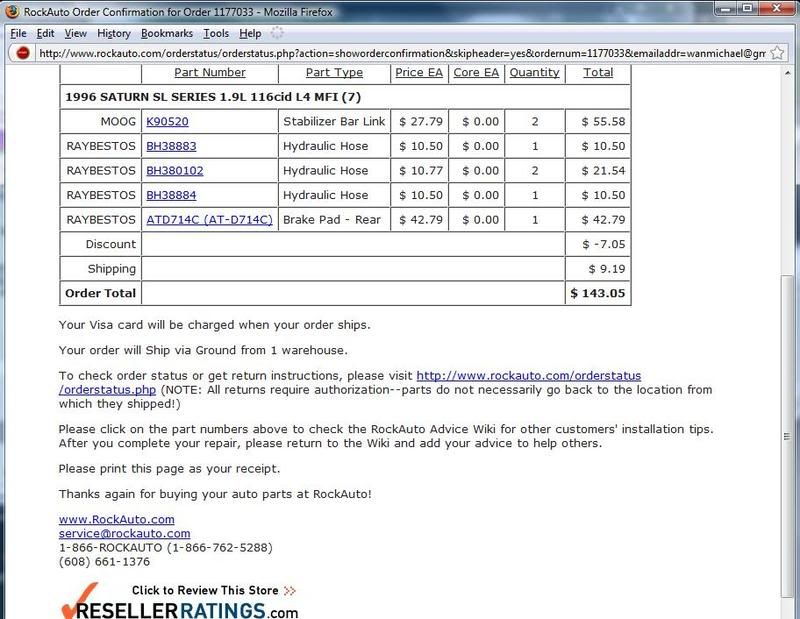Click the URL address field

pos(402,53)
